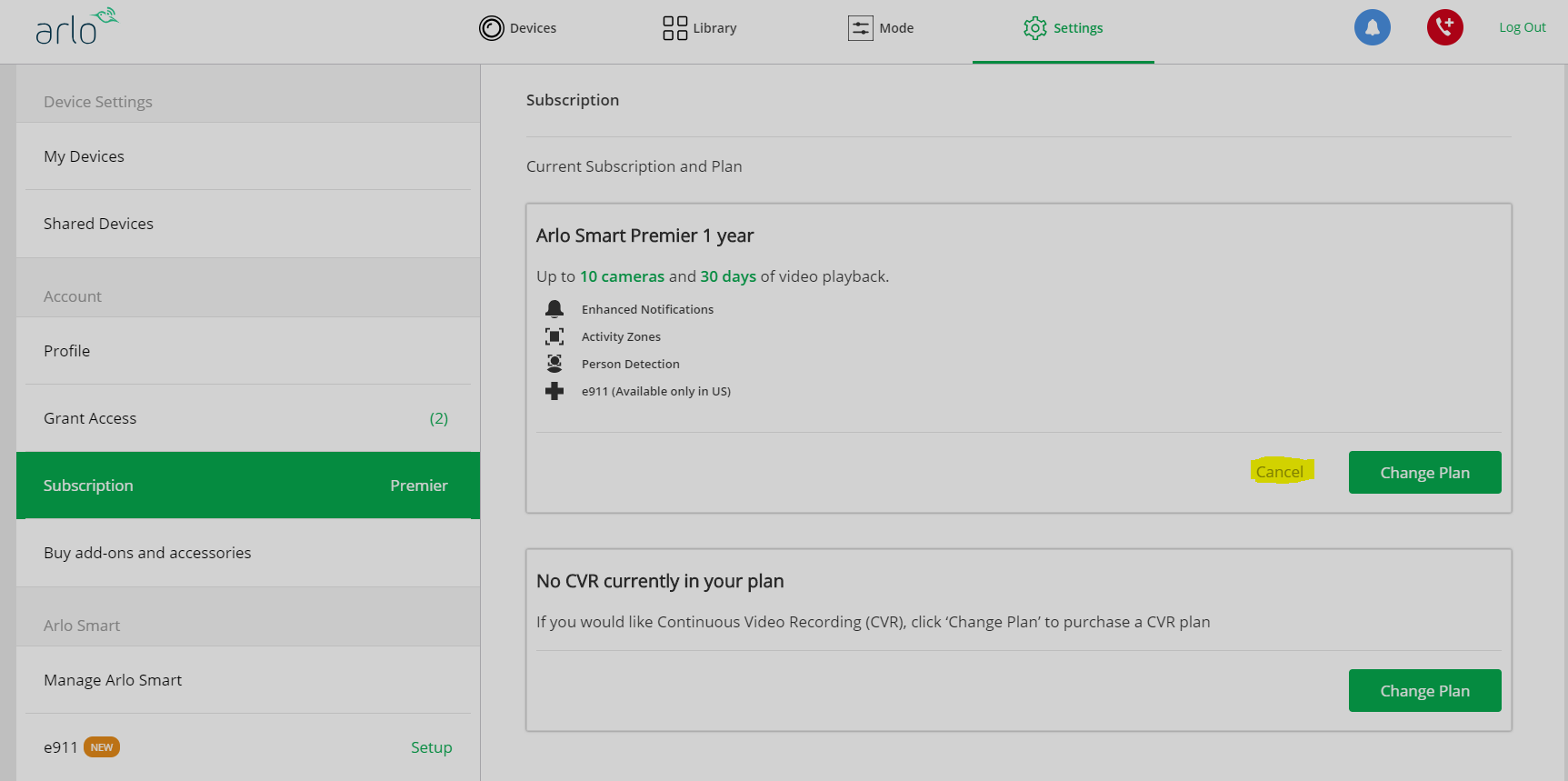
Task: Click the Settings gear icon
Action: 1034,28
